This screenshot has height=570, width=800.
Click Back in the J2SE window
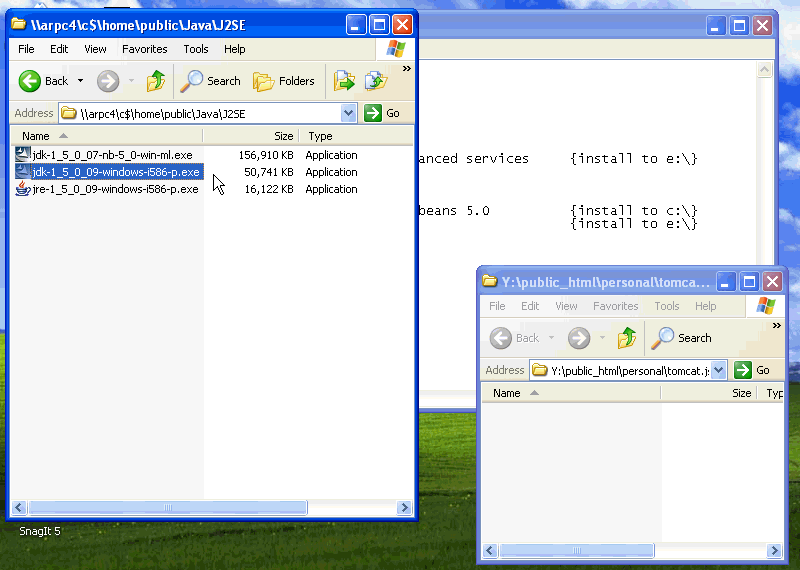coord(44,81)
